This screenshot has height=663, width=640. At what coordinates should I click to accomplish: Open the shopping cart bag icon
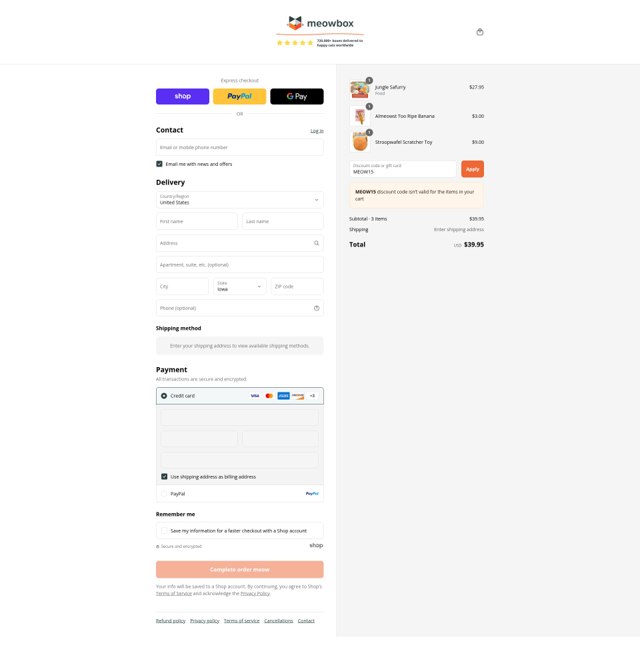point(480,32)
